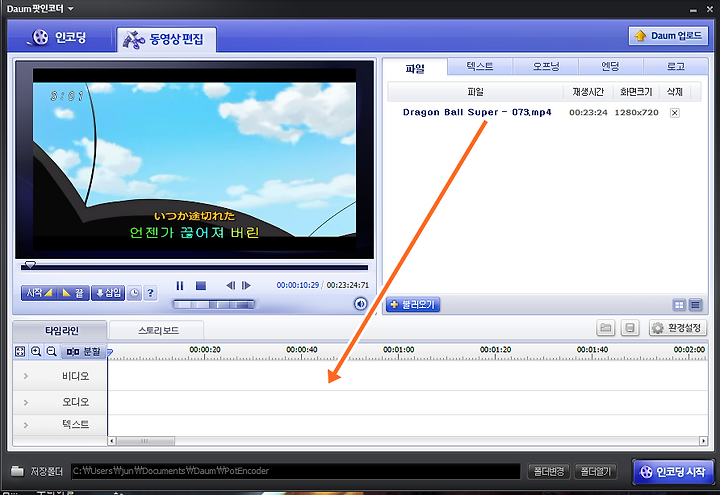The width and height of the screenshot is (720, 495).
Task: Set the 끝 end marker
Action: [x=73, y=293]
